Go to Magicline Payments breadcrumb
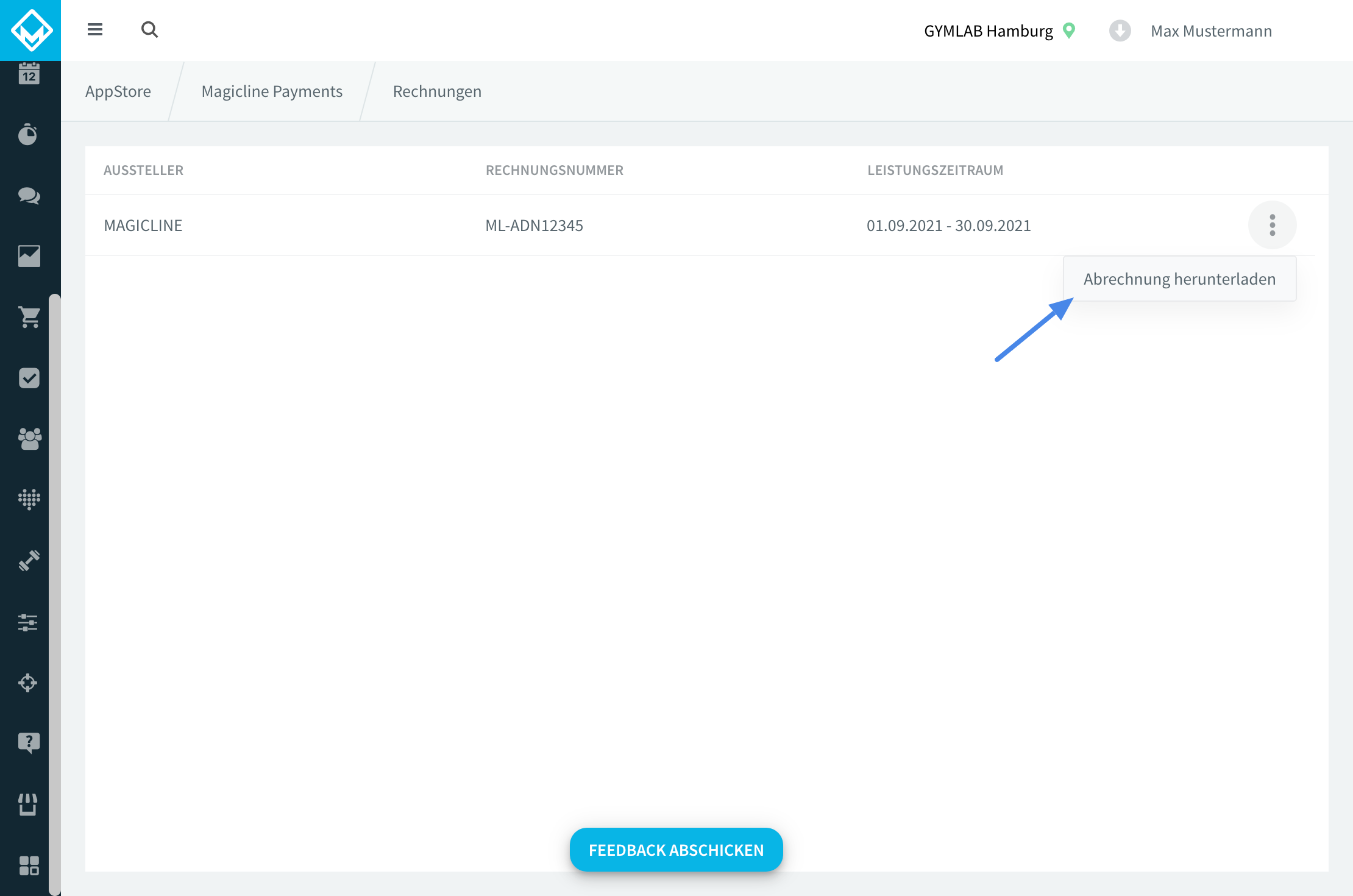The image size is (1353, 896). pyautogui.click(x=272, y=91)
